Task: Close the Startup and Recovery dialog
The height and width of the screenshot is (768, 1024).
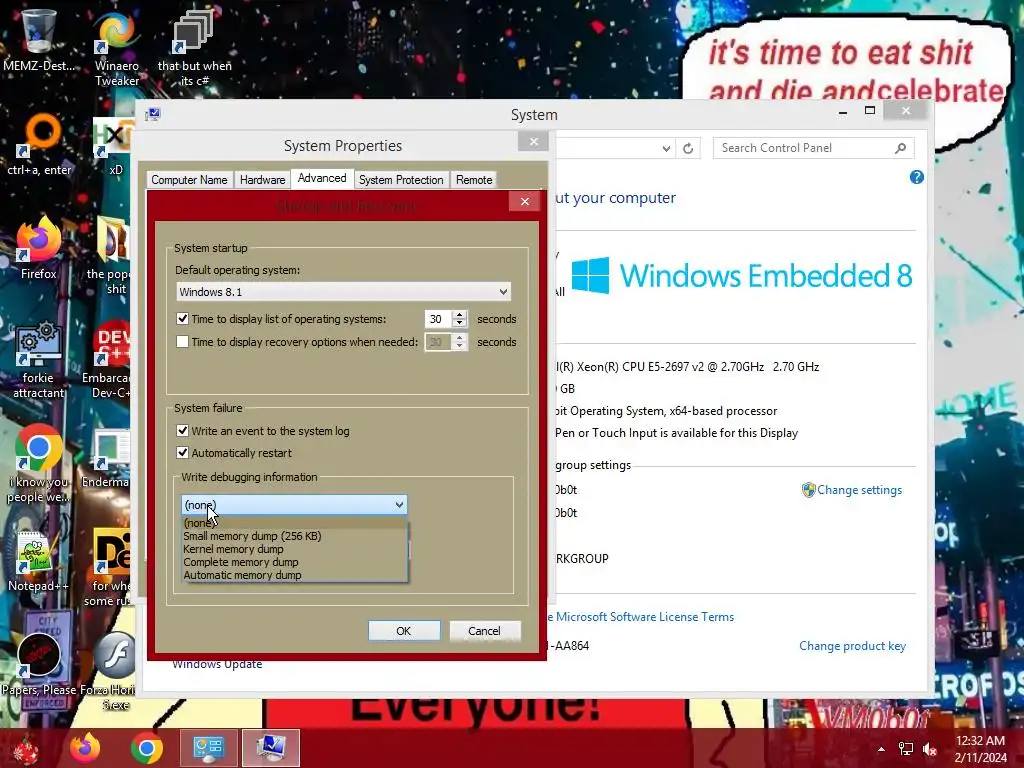Action: point(524,201)
